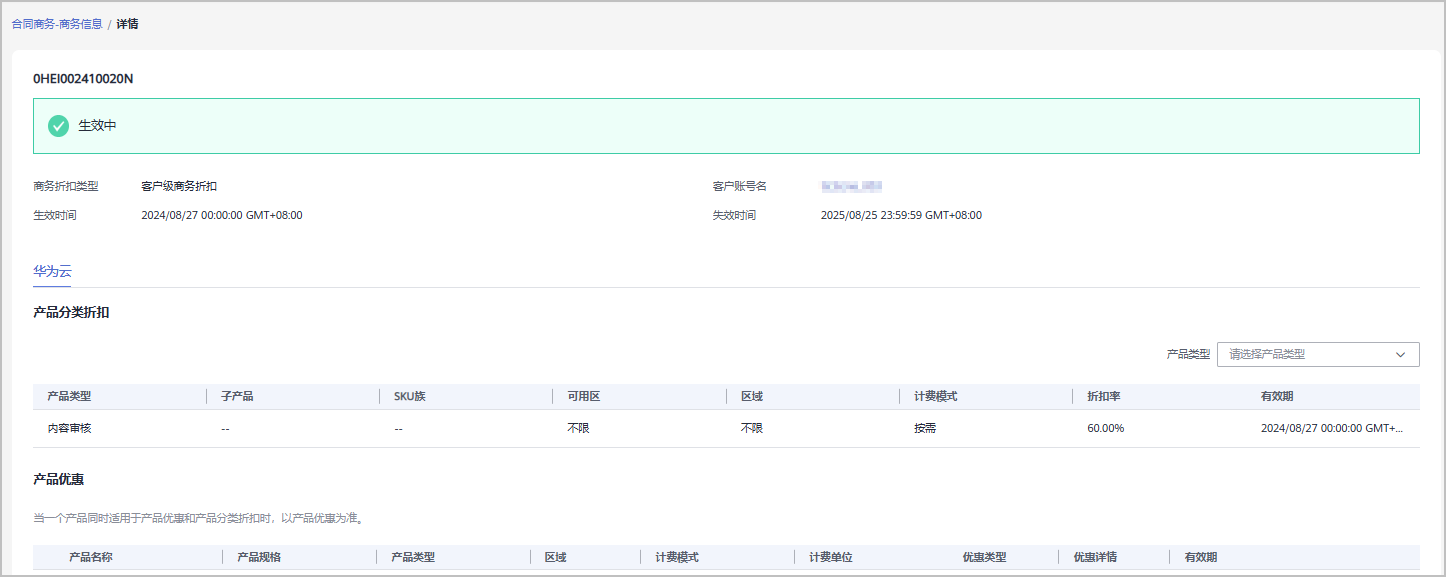
Task: Click the 优惠详情 column header
Action: click(x=1095, y=557)
